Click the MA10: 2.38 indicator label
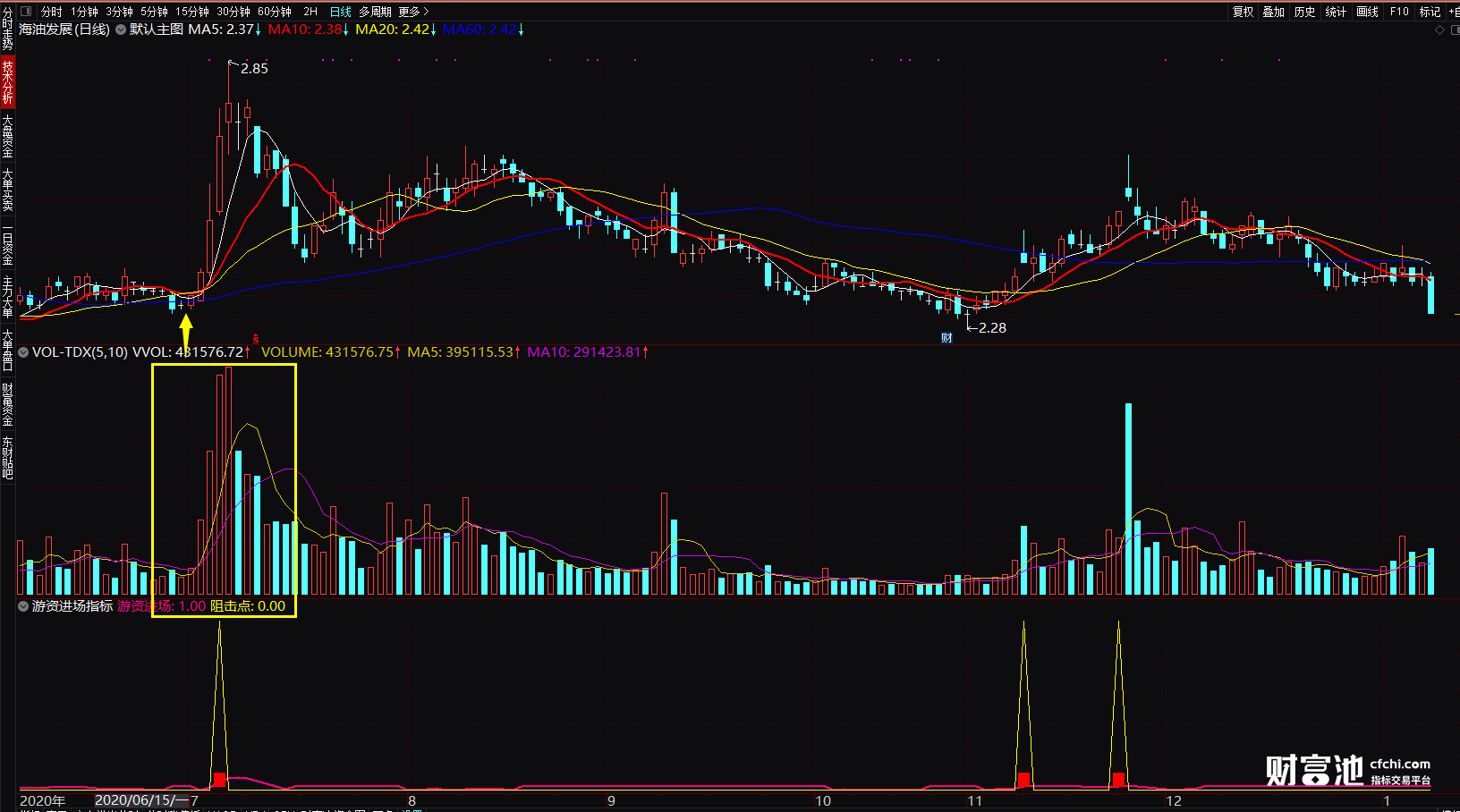This screenshot has width=1460, height=812. [309, 30]
